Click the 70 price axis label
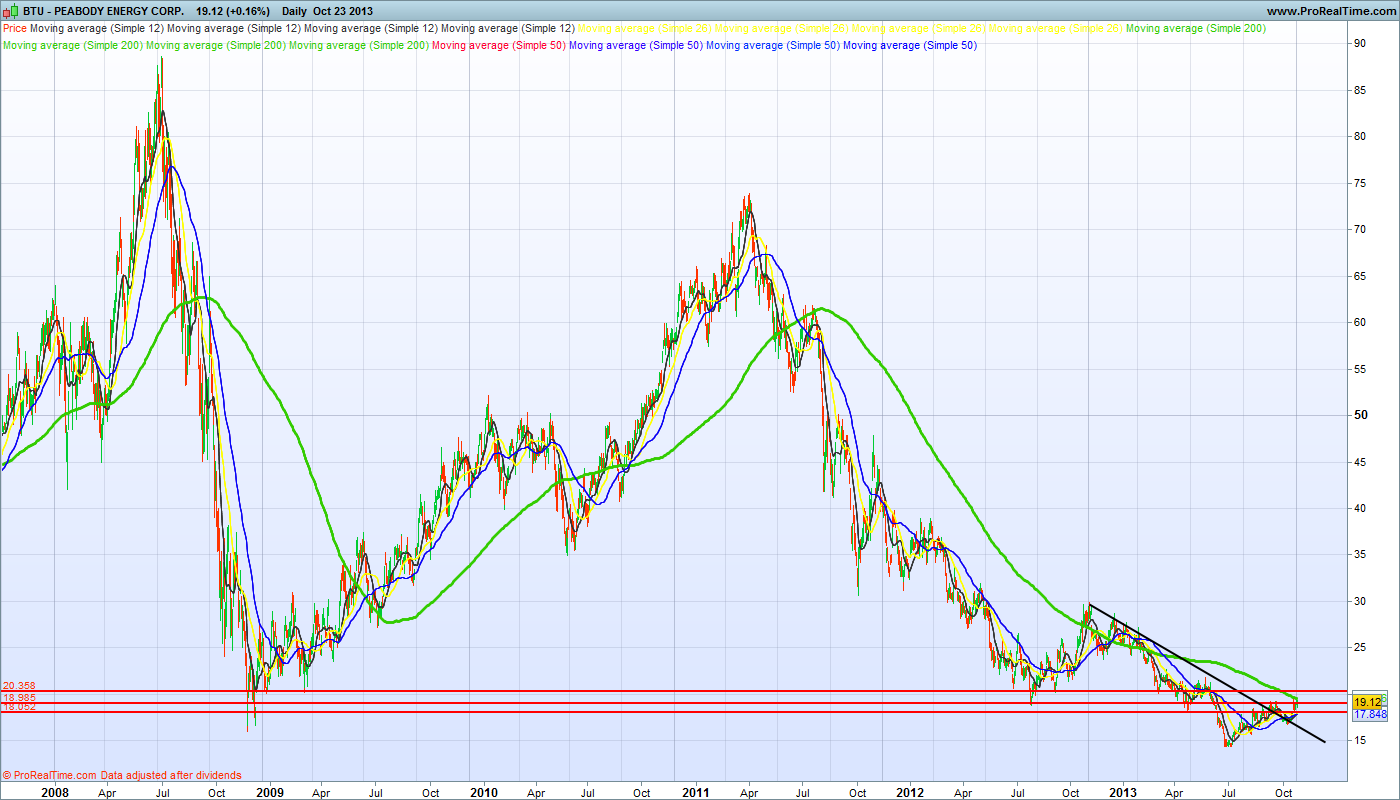 (1360, 229)
